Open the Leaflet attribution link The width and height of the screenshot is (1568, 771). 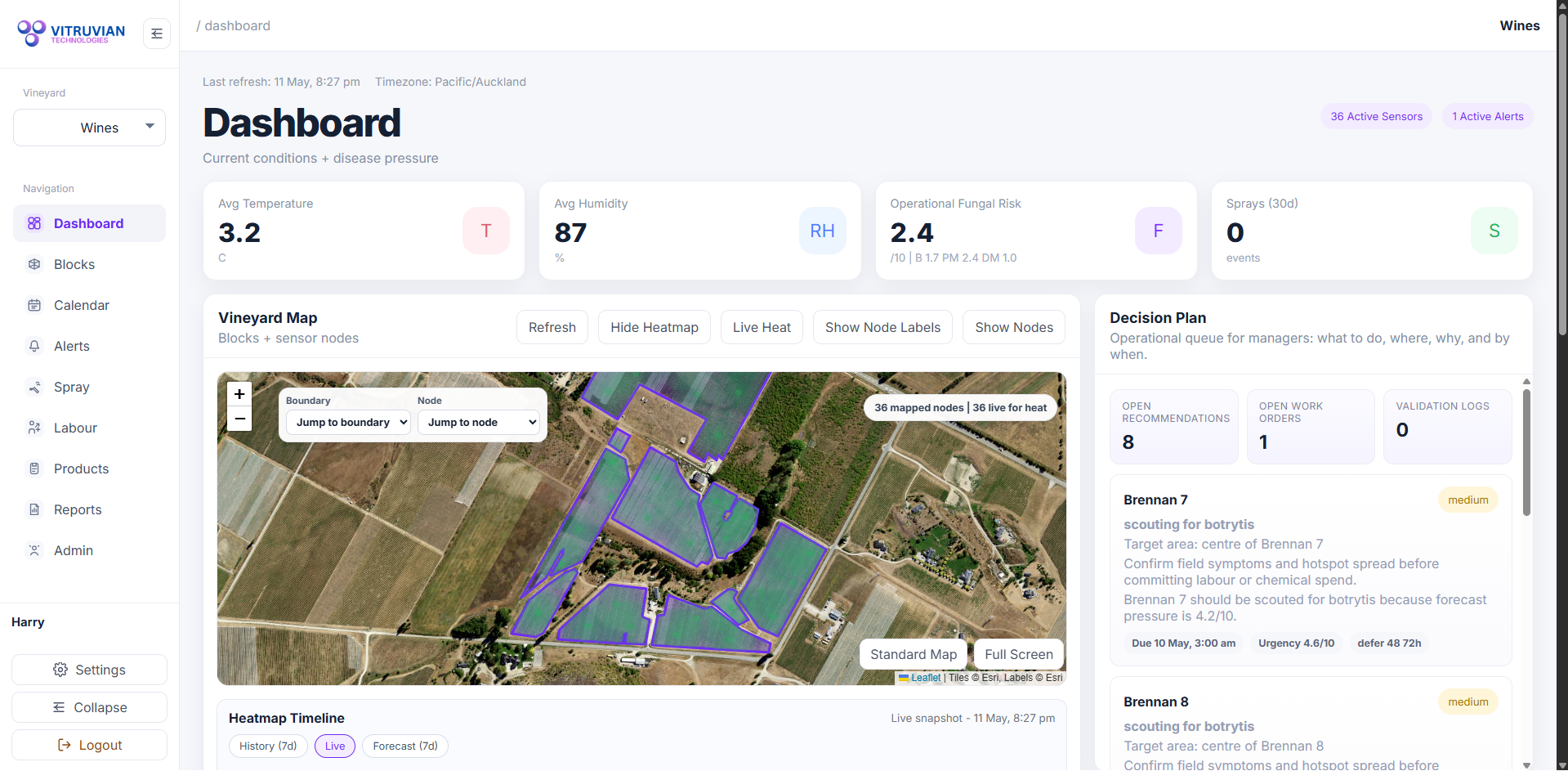[926, 677]
